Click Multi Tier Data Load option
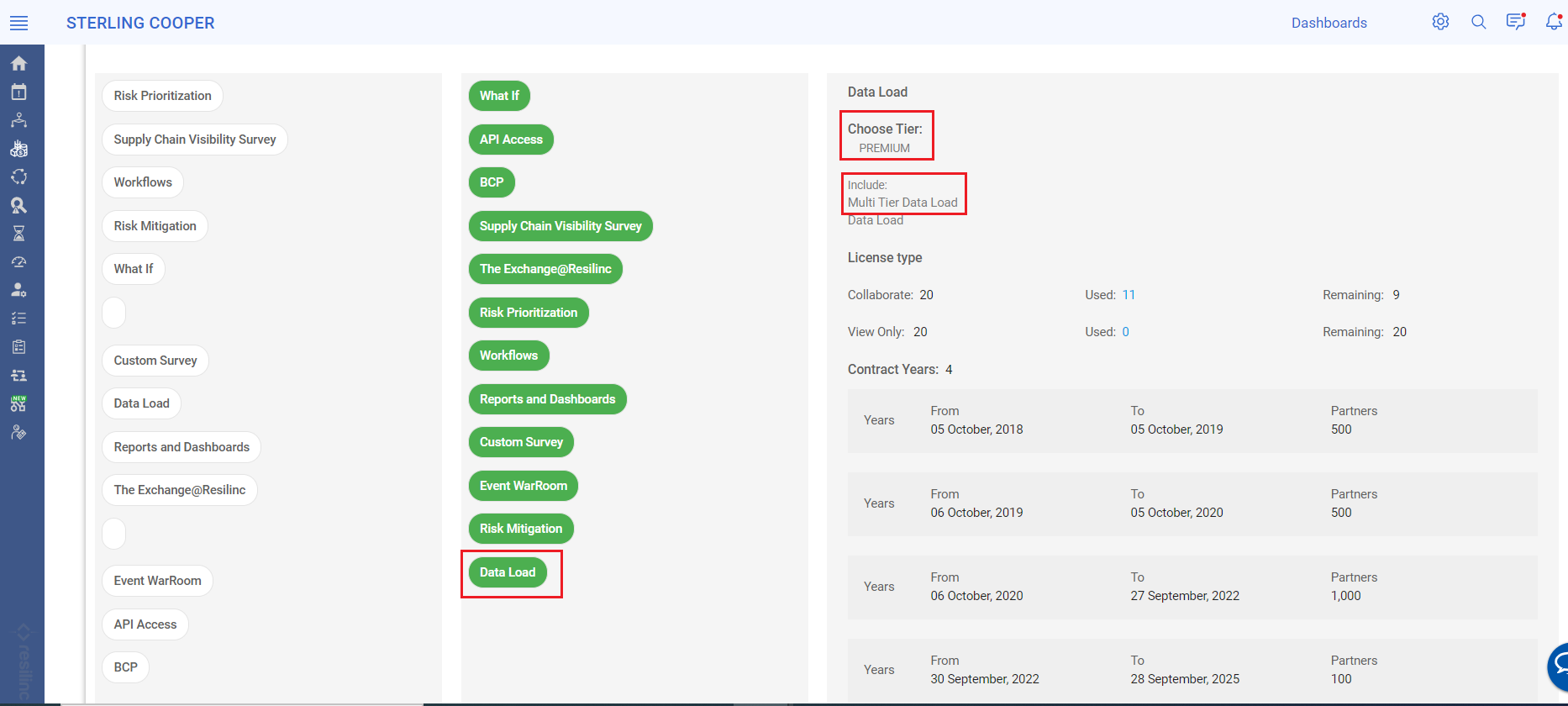1568x706 pixels. [902, 203]
